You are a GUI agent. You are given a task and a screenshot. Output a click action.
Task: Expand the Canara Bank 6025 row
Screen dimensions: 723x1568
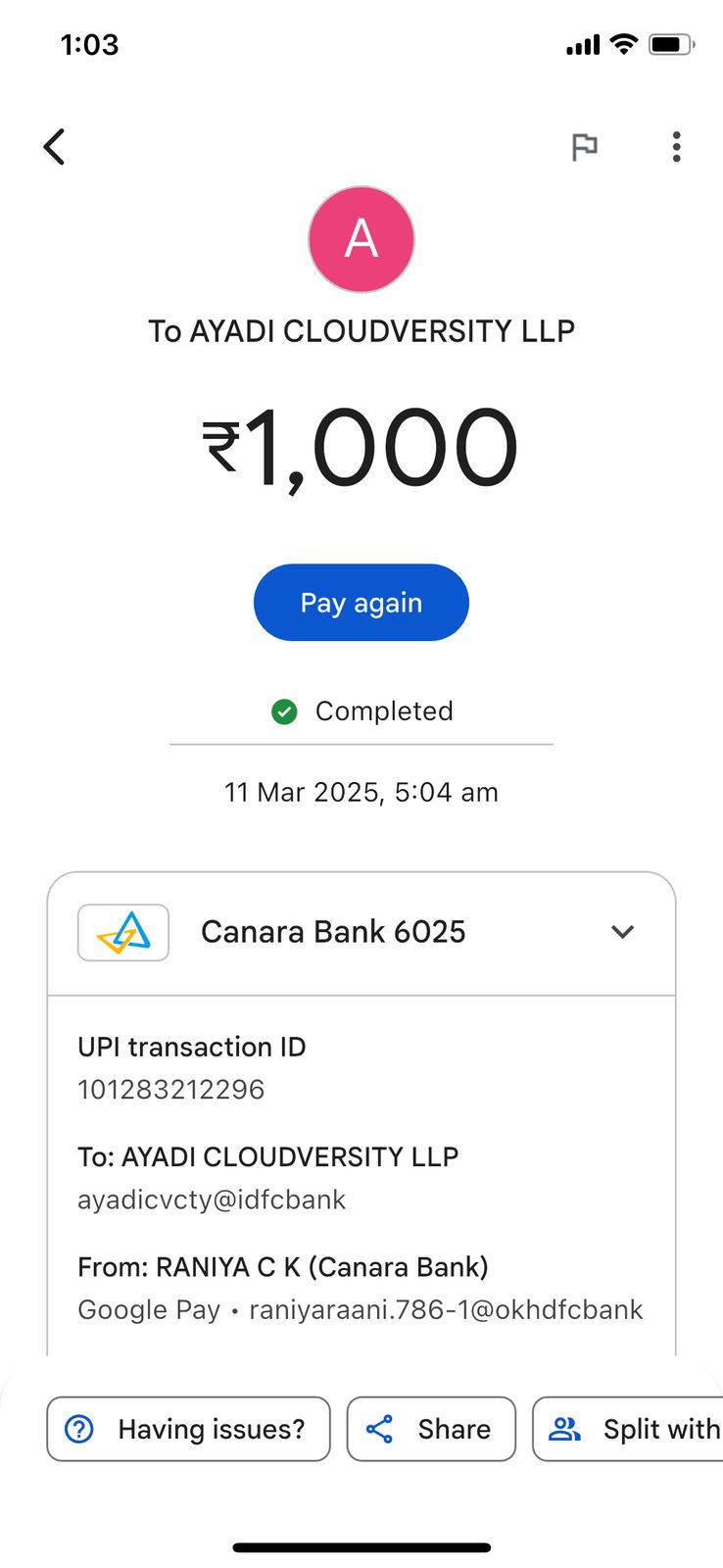tap(333, 932)
